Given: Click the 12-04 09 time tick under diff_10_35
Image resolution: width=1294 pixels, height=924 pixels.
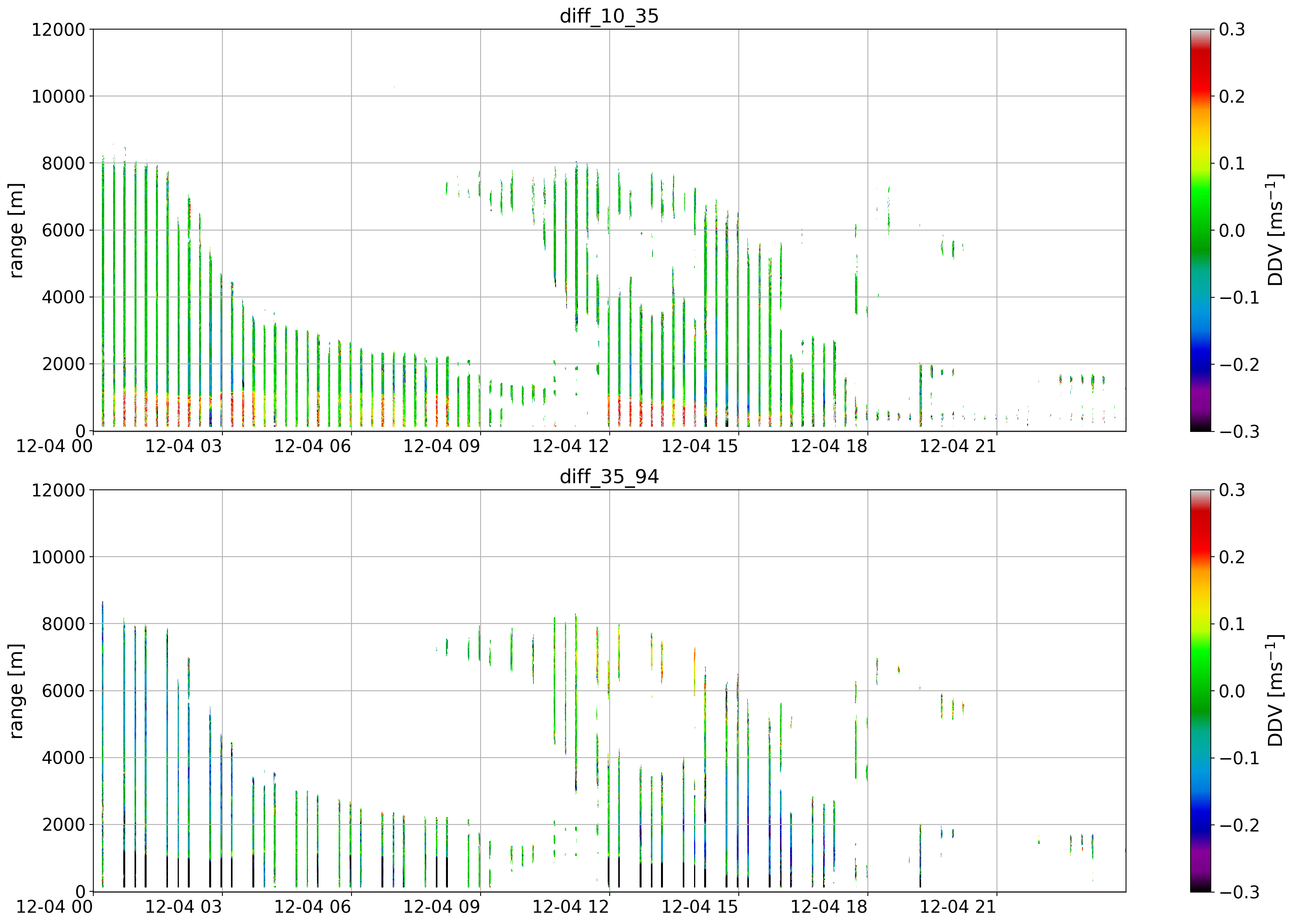Looking at the screenshot, I should tap(442, 446).
